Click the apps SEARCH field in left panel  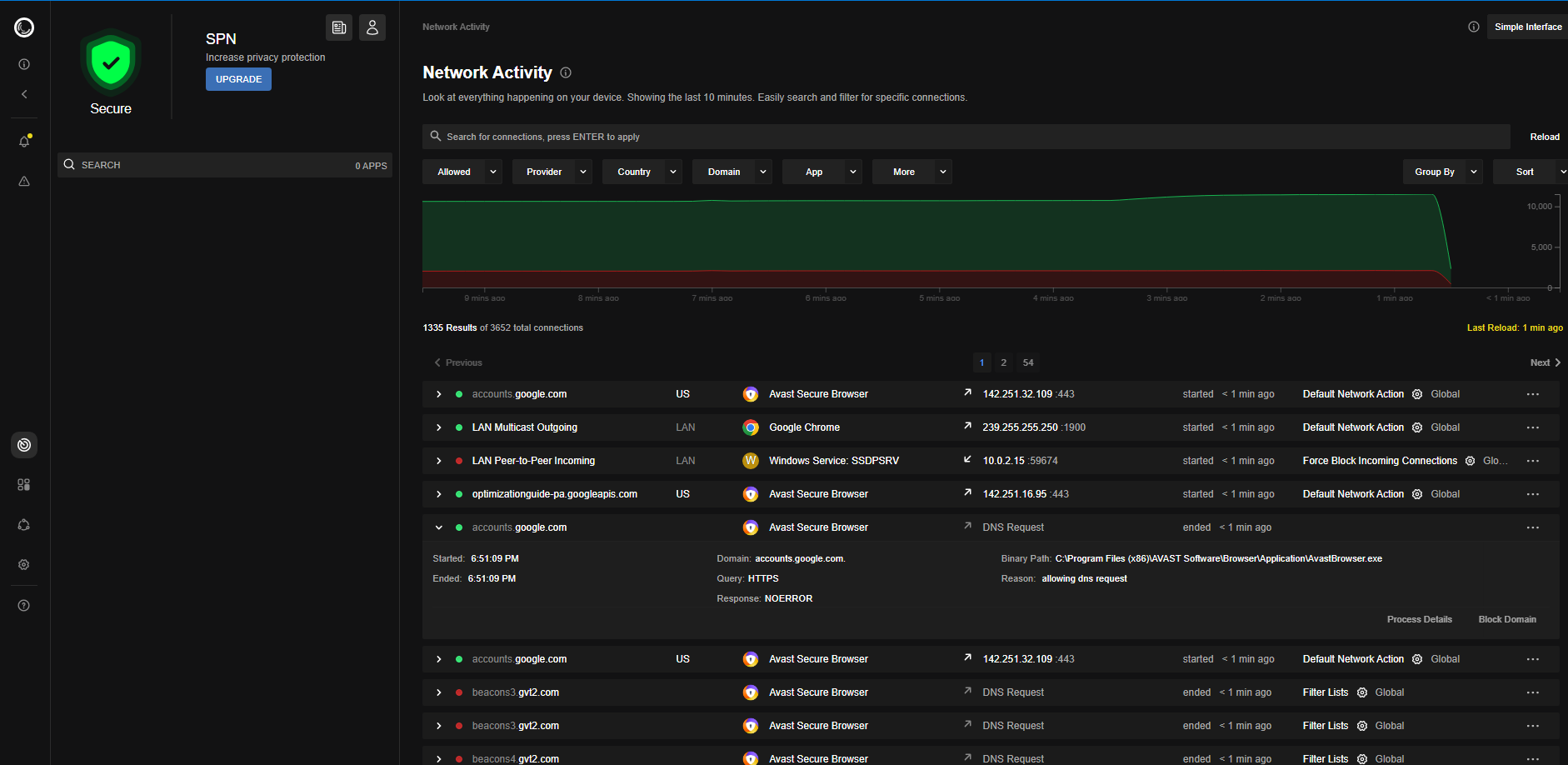(225, 165)
